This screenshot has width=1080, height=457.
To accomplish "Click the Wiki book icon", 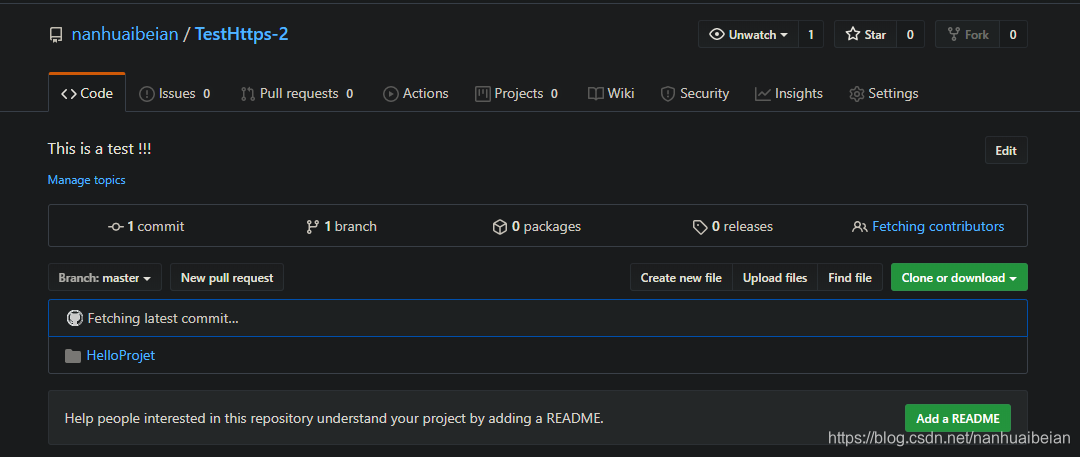I will (596, 94).
